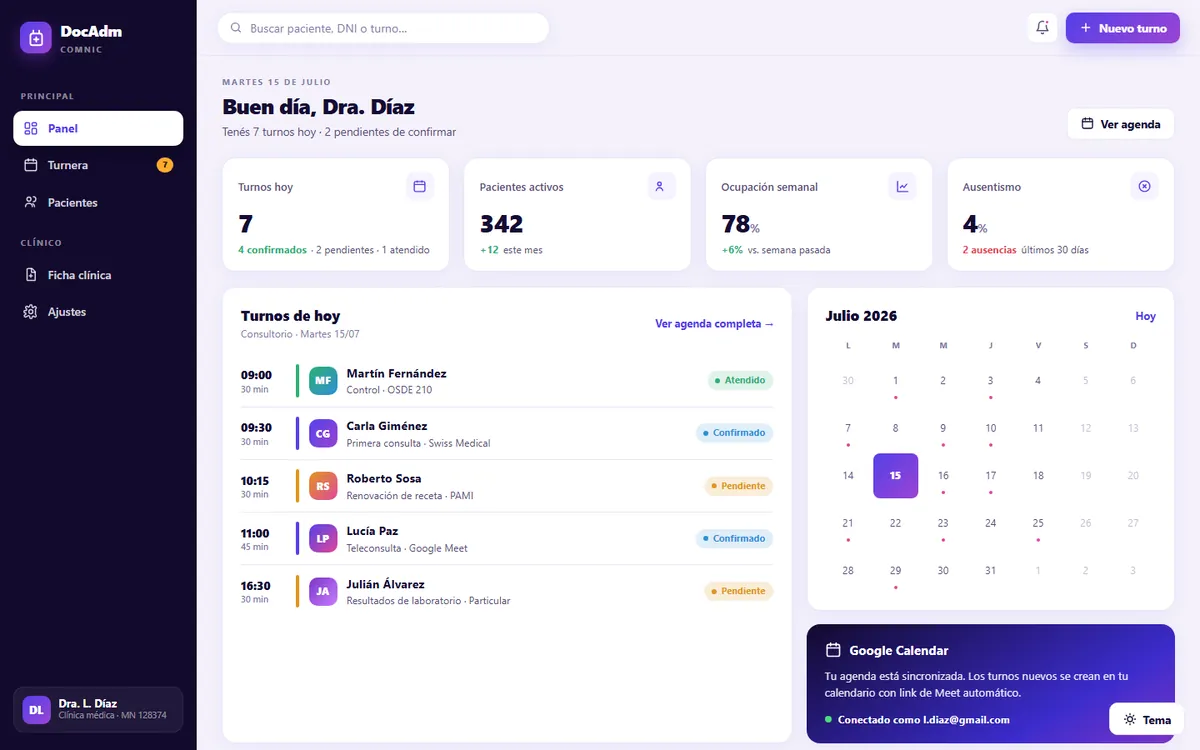Open Ficha clínica in the sidebar
1200x750 pixels.
pyautogui.click(x=98, y=275)
